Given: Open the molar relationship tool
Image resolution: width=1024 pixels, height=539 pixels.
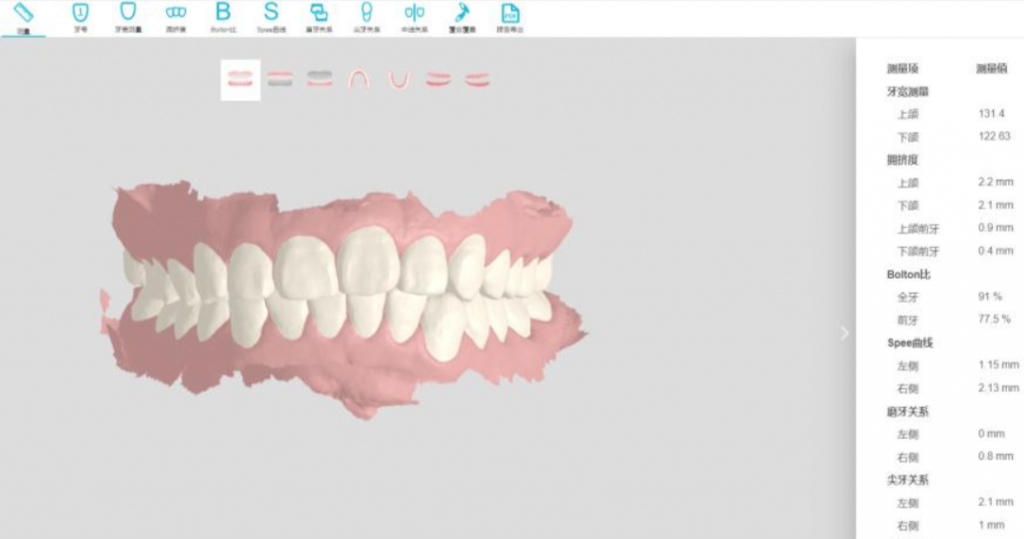Looking at the screenshot, I should 318,15.
